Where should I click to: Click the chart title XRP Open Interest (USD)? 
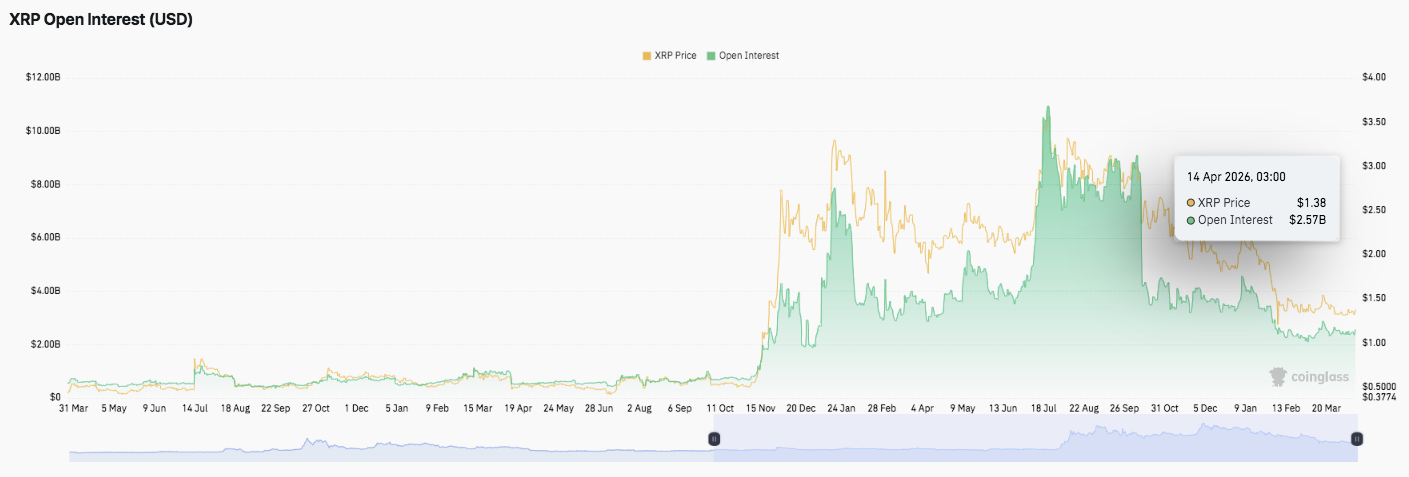(101, 20)
